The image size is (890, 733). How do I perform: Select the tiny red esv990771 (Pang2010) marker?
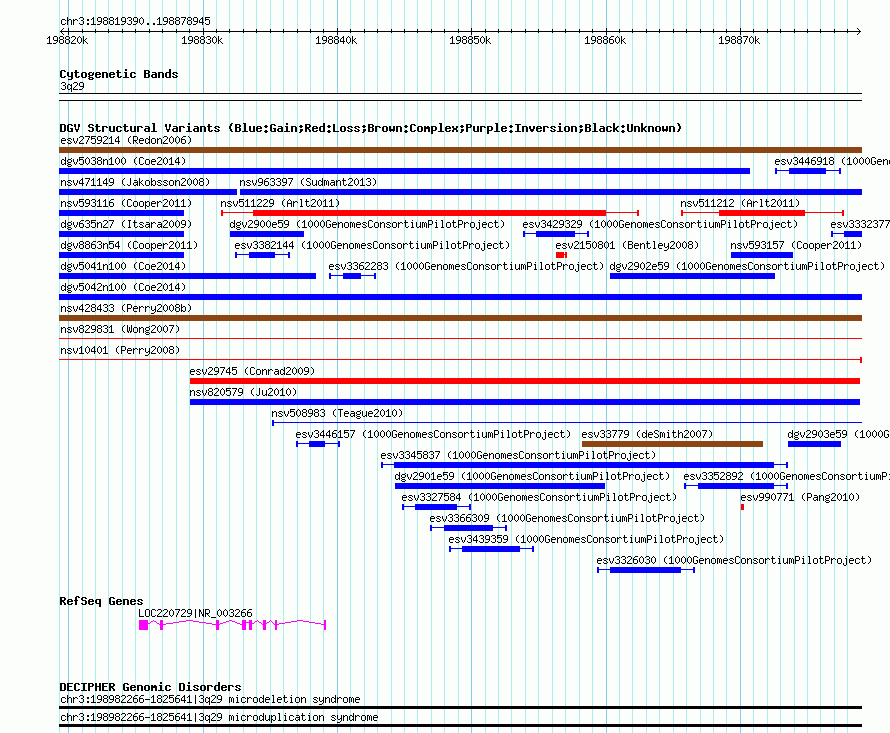(x=742, y=507)
